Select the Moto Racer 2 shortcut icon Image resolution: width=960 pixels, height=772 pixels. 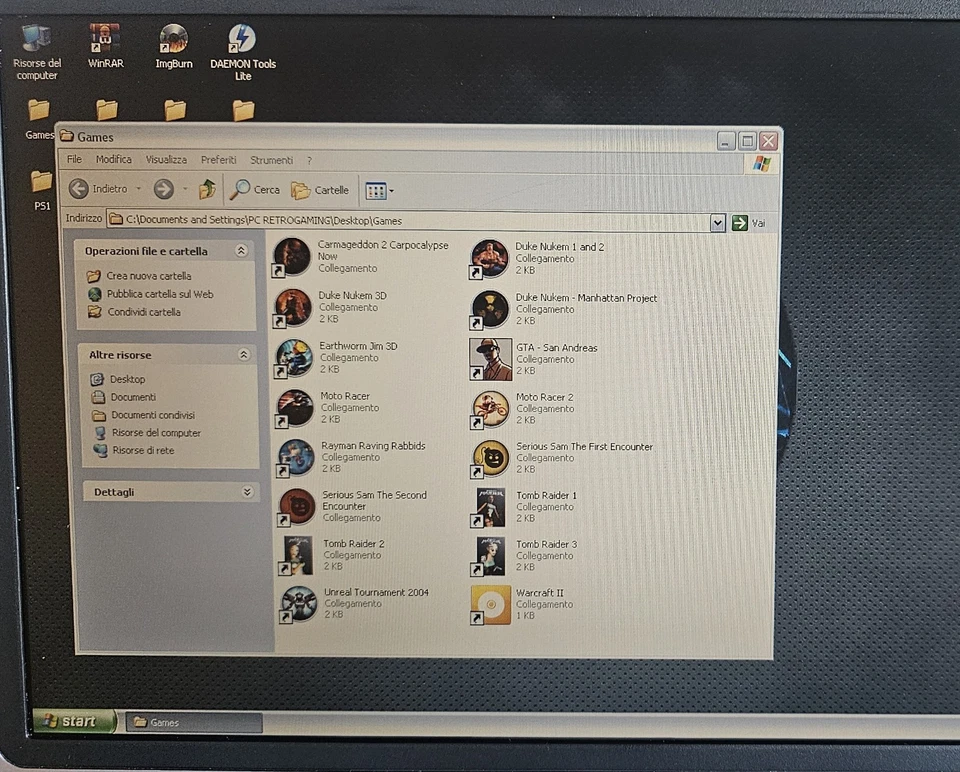click(x=490, y=409)
